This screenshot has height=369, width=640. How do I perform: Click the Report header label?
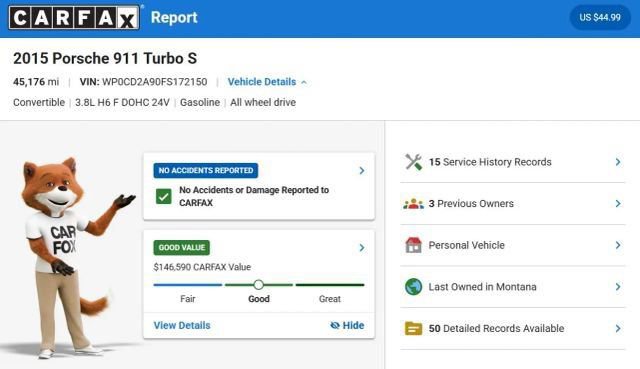[x=174, y=18]
